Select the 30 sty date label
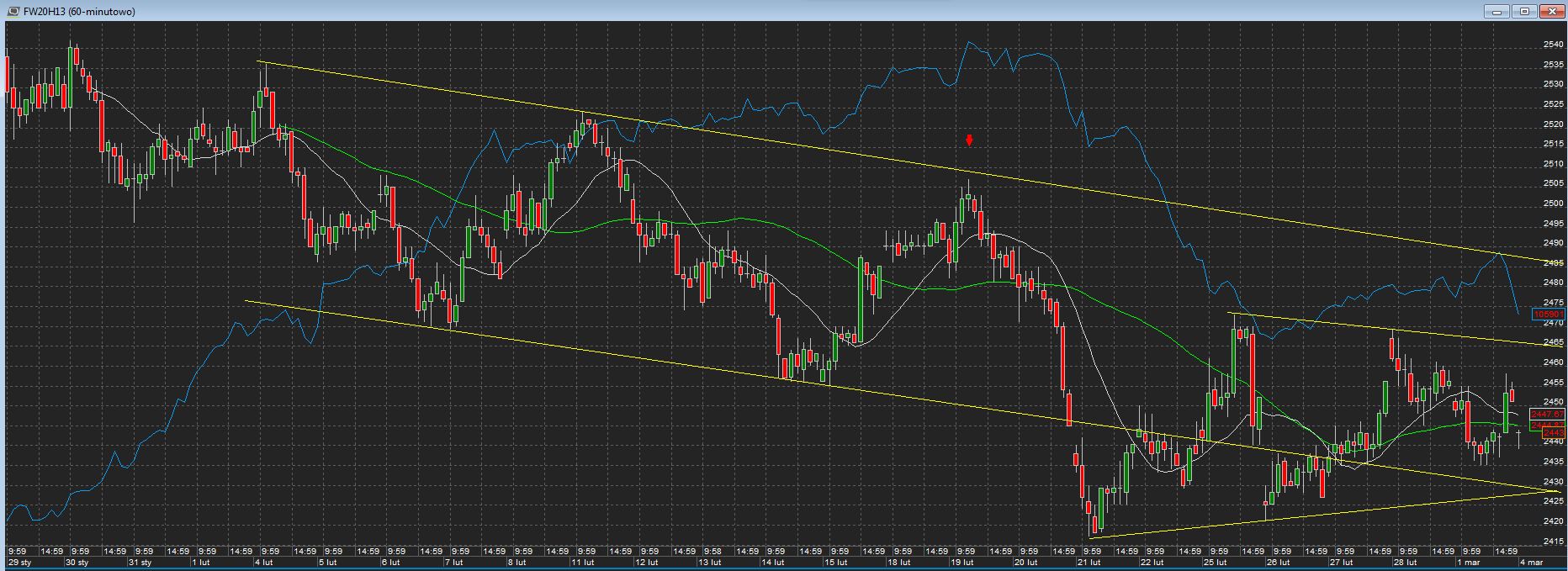Viewport: 1568px width, 571px height. [x=79, y=563]
